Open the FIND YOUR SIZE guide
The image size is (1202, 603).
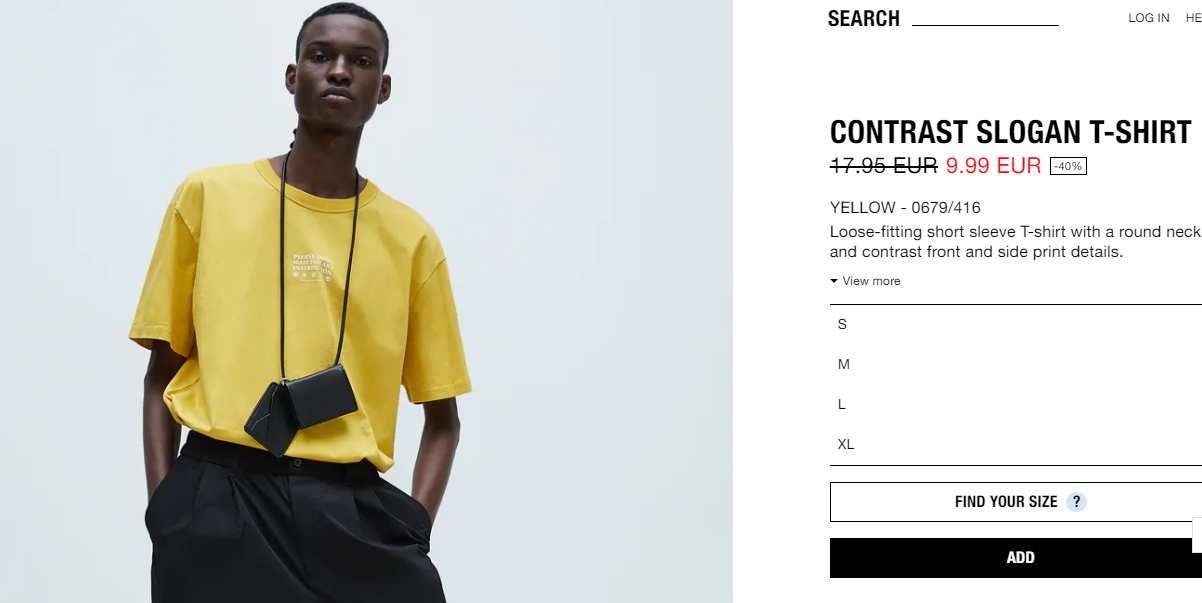click(x=1016, y=502)
